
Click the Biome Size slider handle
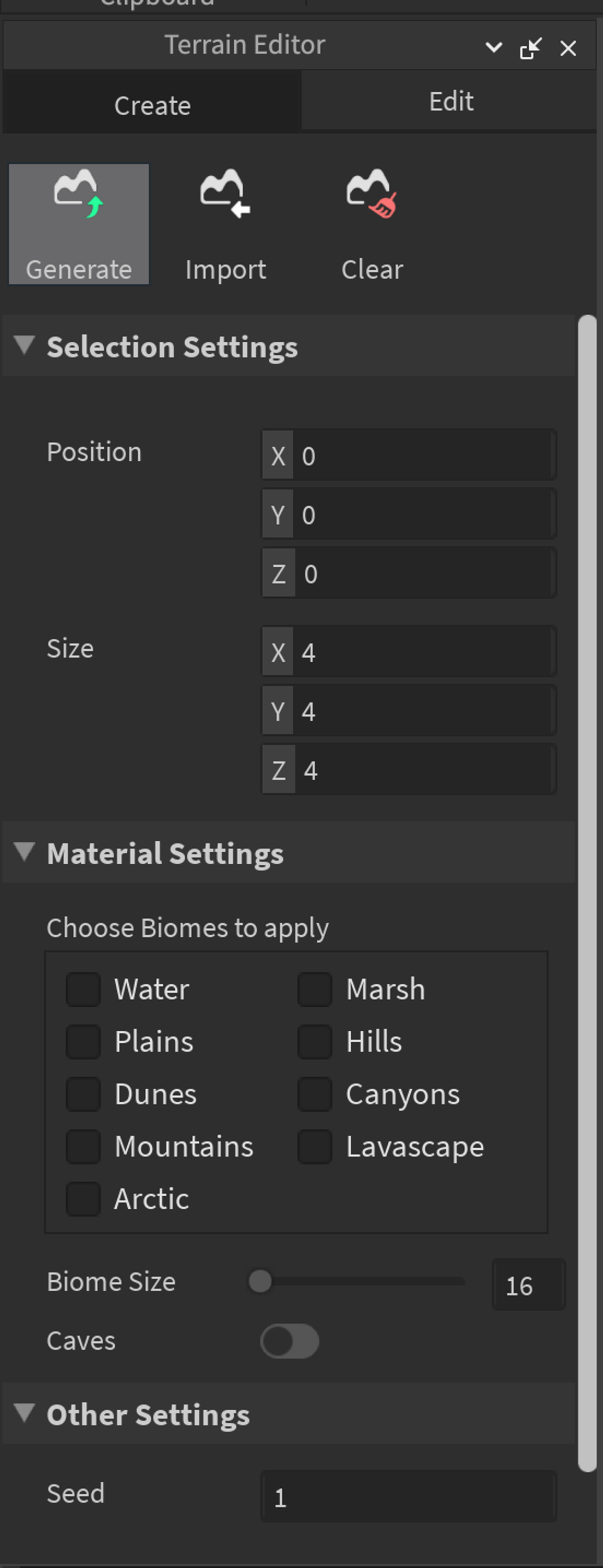[x=260, y=1281]
